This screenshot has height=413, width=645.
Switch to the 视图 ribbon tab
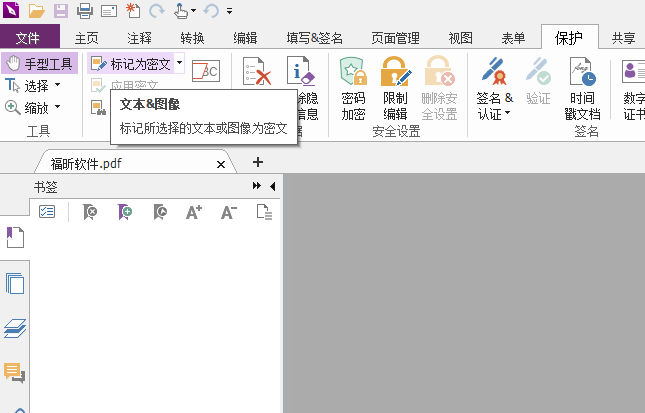pos(460,38)
